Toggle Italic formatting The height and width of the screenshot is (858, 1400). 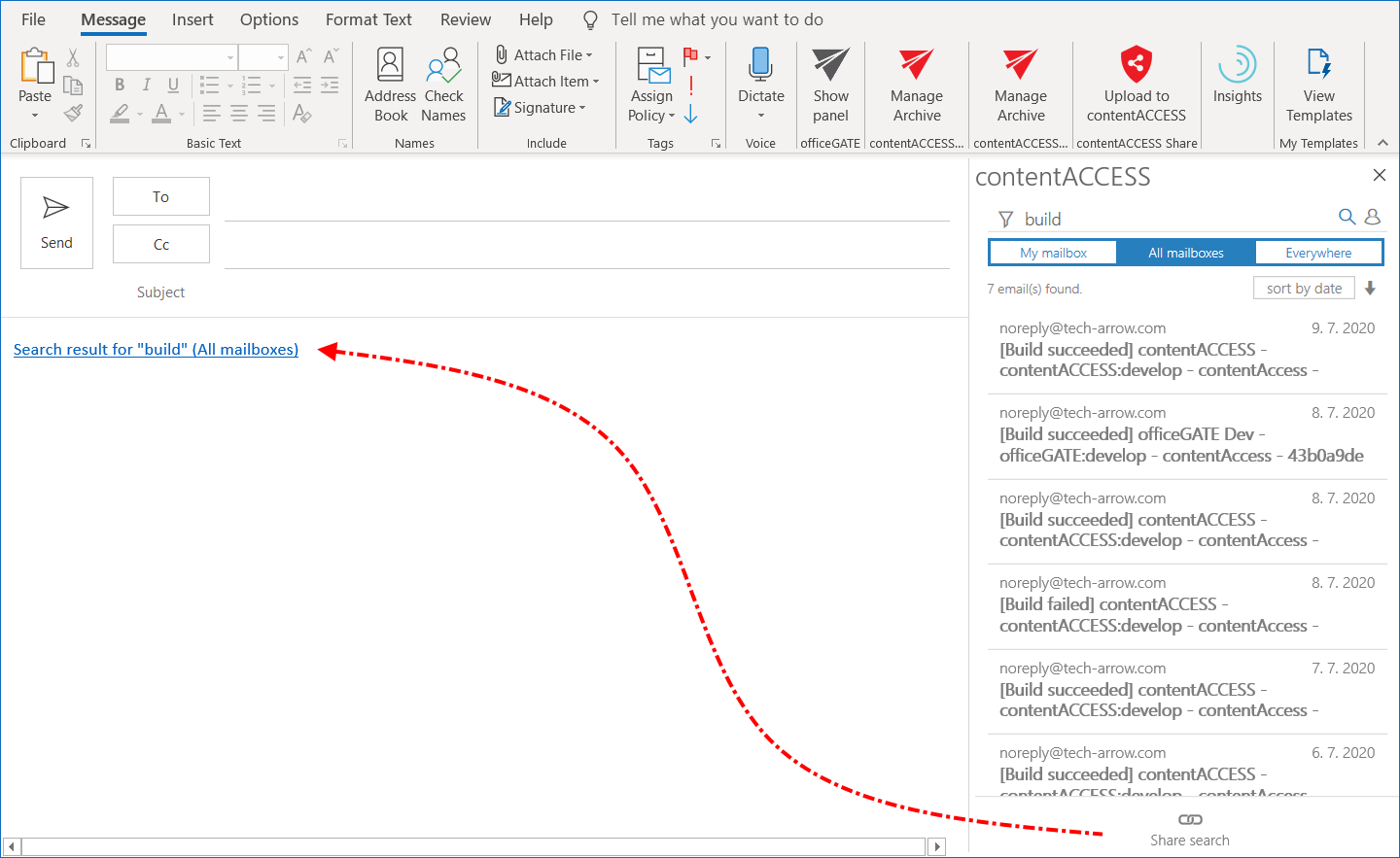146,85
